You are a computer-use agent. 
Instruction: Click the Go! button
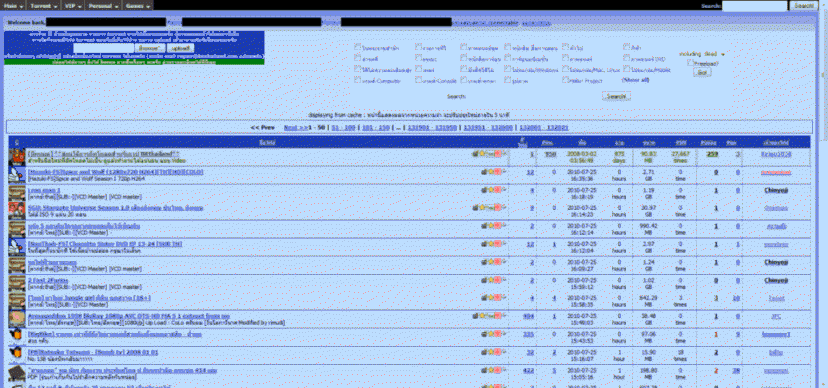coord(702,72)
